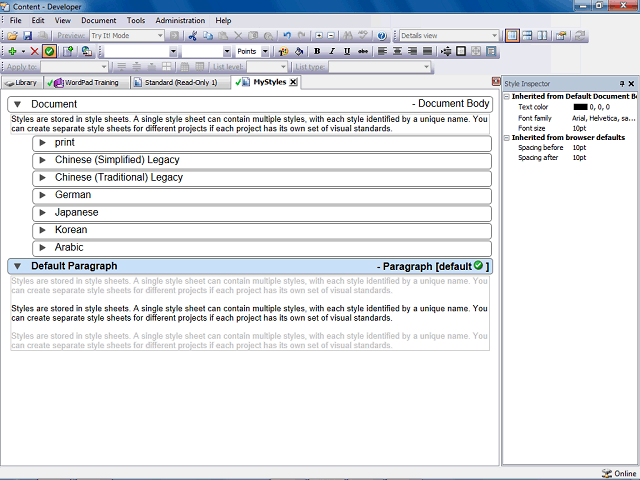Open the View menu

(62, 20)
